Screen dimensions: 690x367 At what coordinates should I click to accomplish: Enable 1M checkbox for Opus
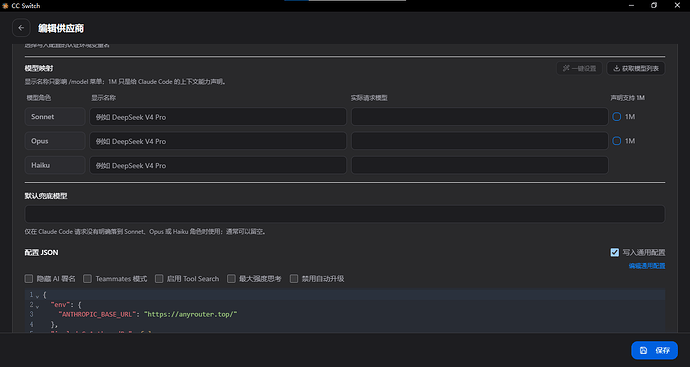(x=617, y=141)
